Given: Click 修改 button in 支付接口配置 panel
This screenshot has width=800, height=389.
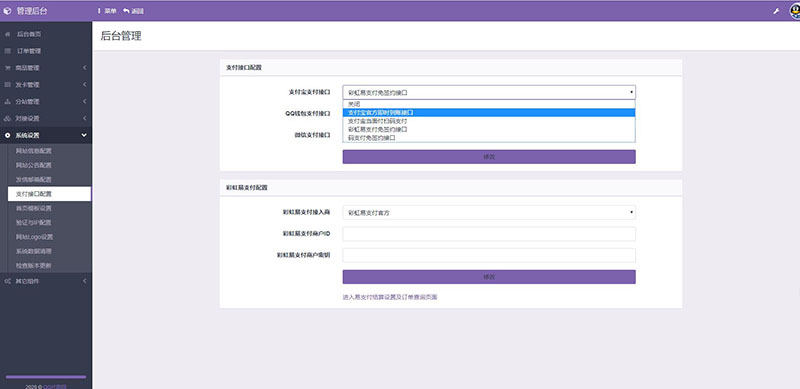Looking at the screenshot, I should 489,157.
